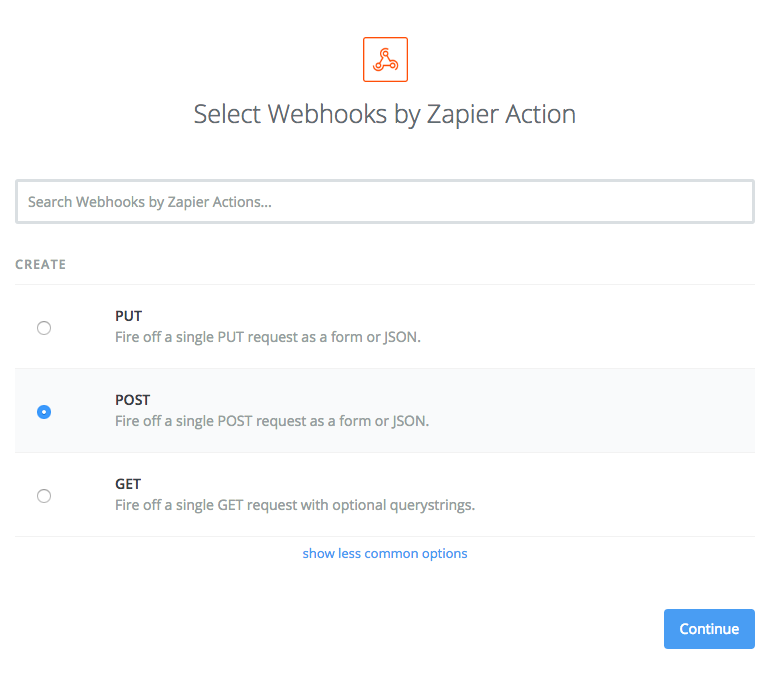Click the Webhooks by Zapier logo icon
The height and width of the screenshot is (686, 771).
pyautogui.click(x=385, y=60)
